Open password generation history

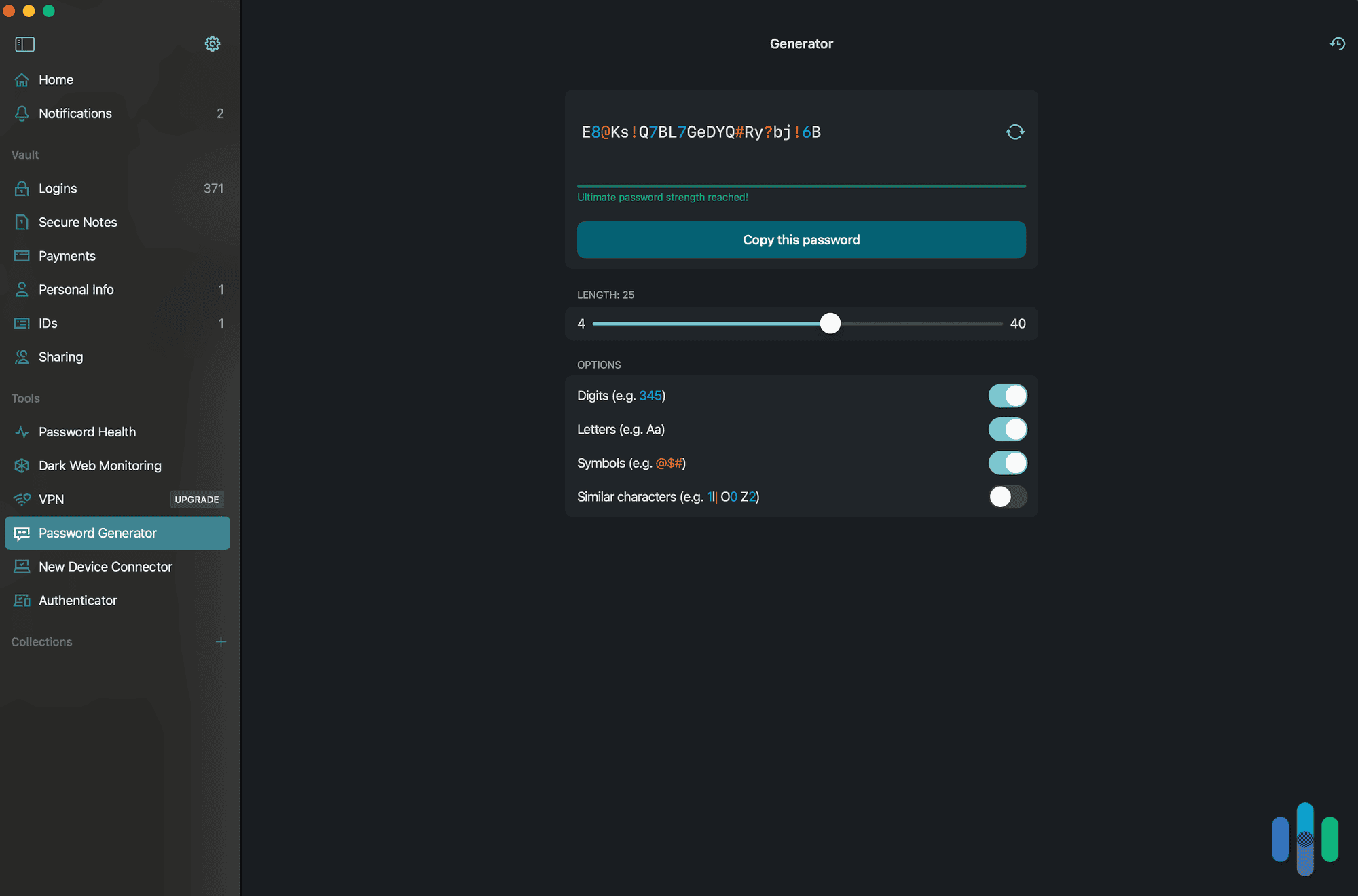point(1337,43)
